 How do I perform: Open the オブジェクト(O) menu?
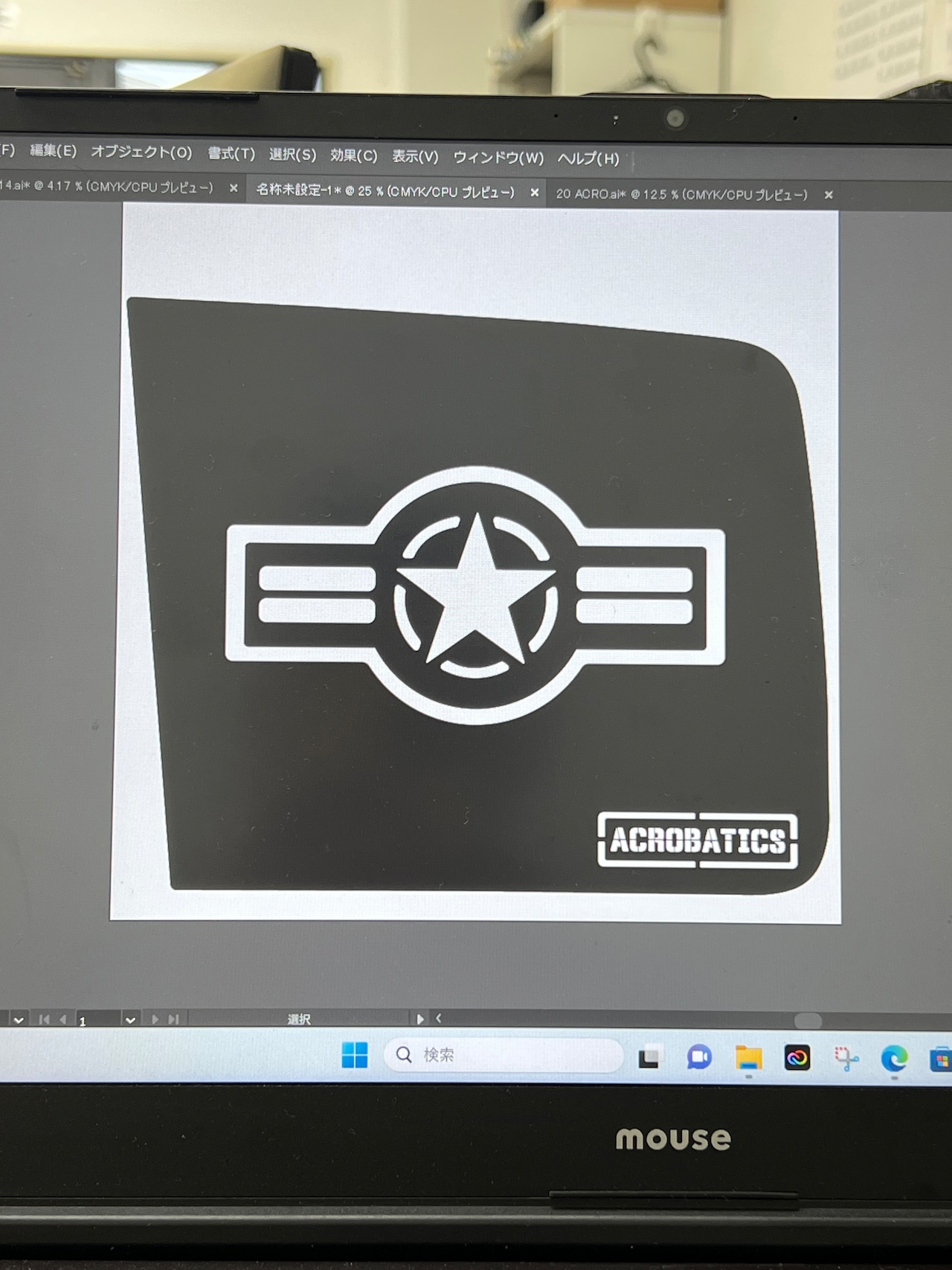(x=141, y=153)
